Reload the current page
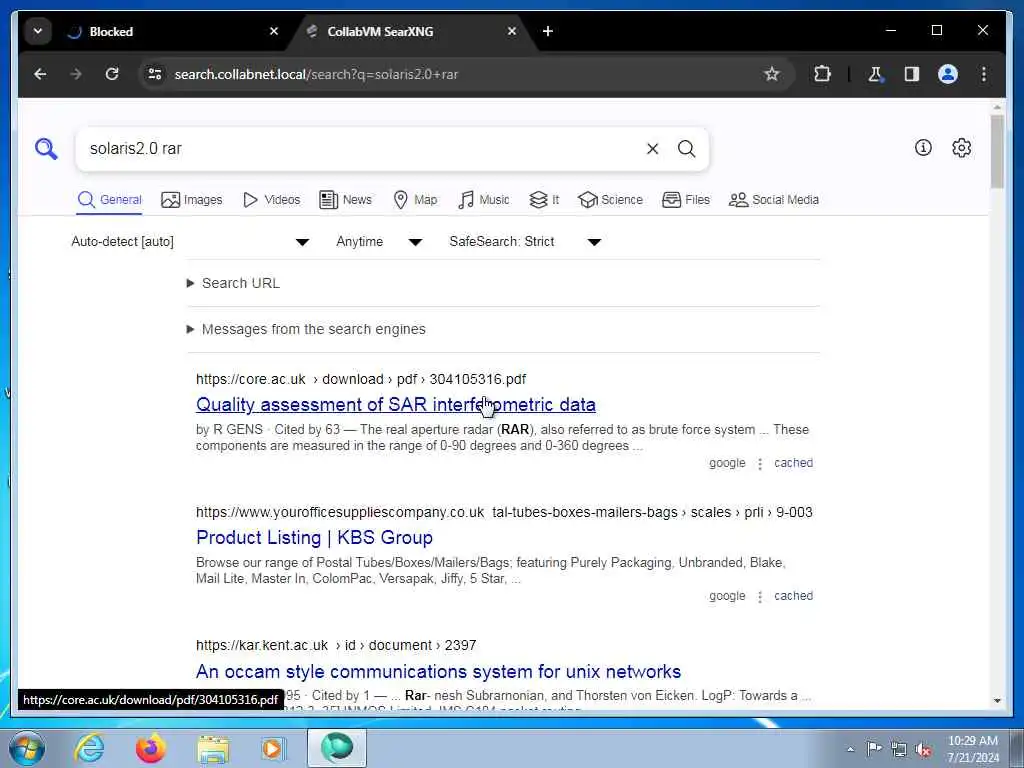1024x768 pixels. click(112, 74)
